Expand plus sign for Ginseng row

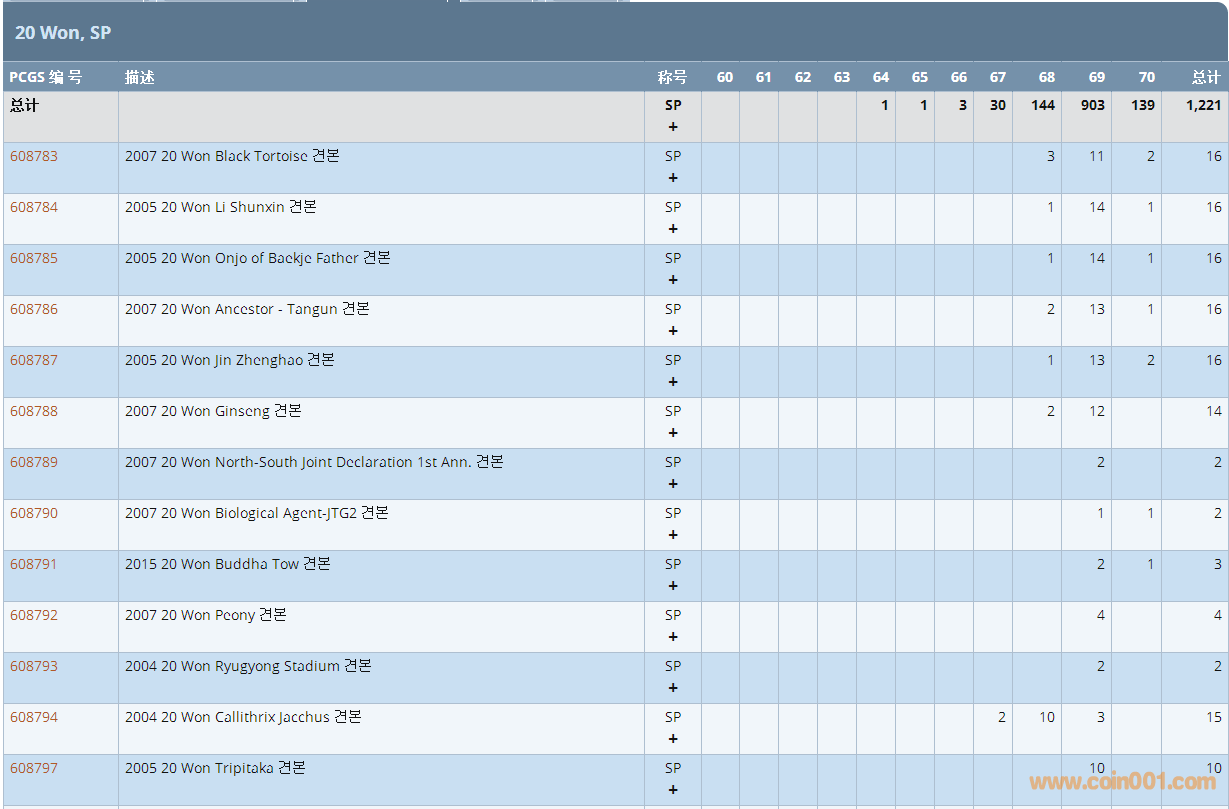click(673, 433)
